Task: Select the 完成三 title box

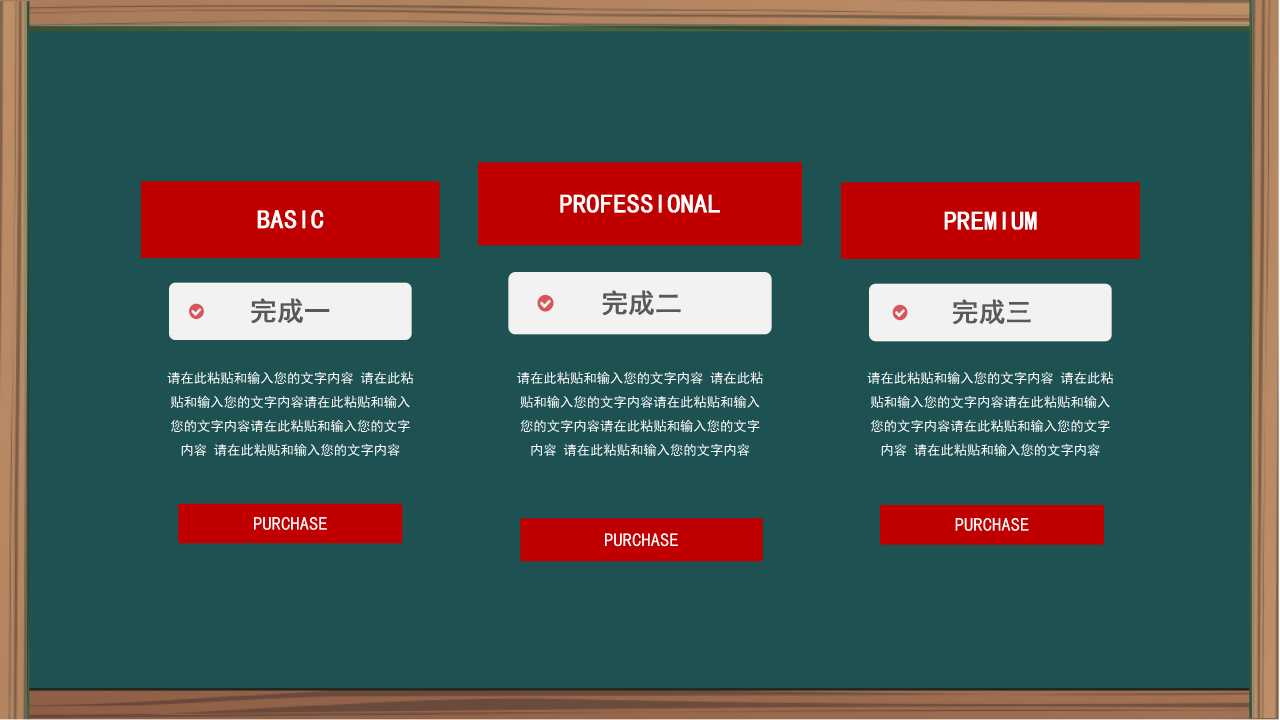Action: 990,312
